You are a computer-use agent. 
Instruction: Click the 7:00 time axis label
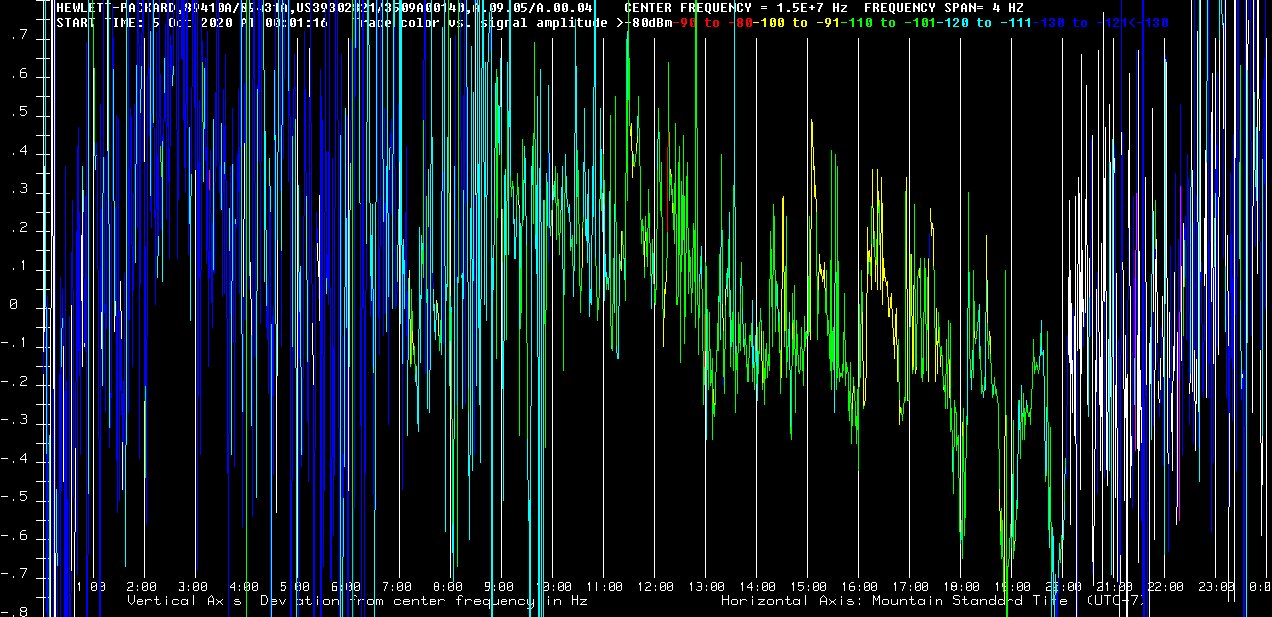pos(397,587)
